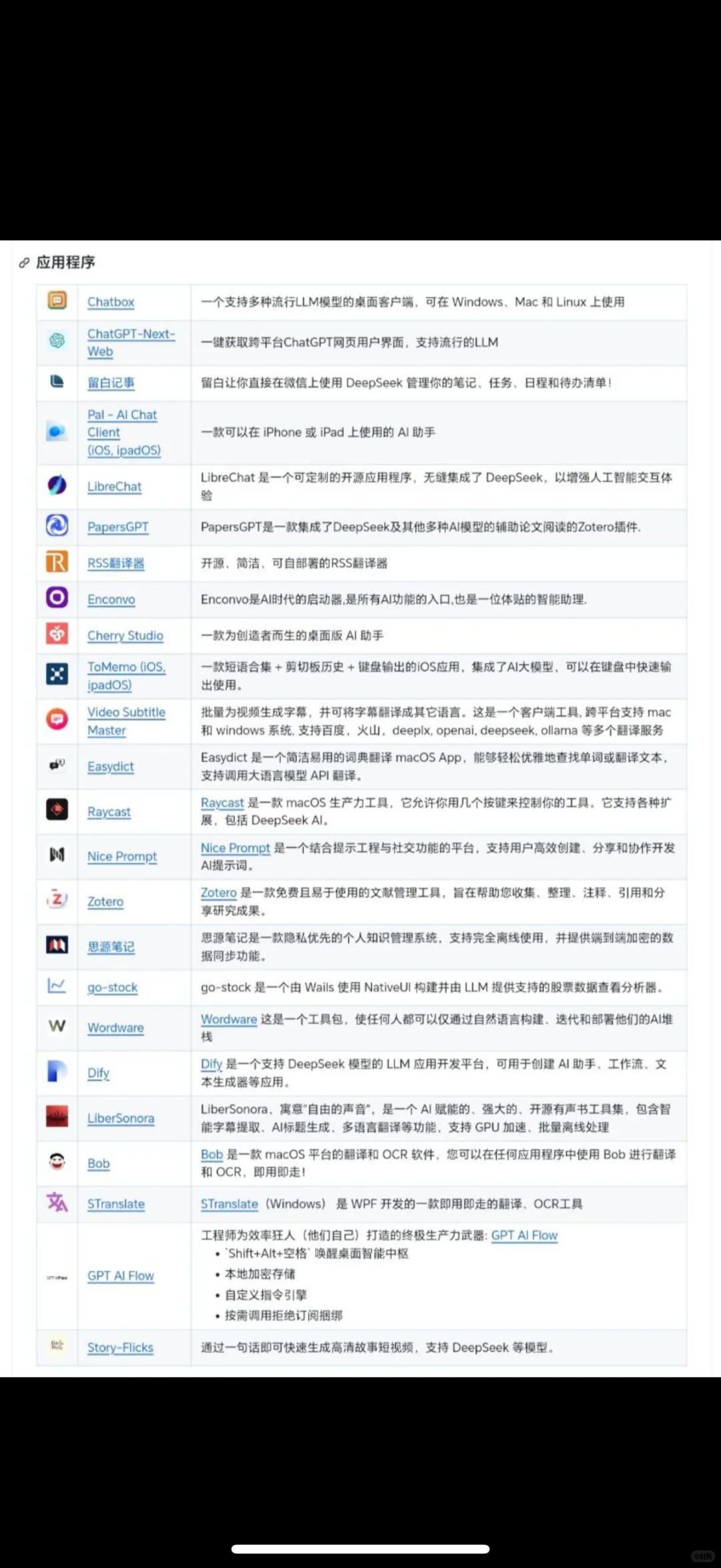Click the Raycast app icon
The height and width of the screenshot is (1568, 721).
57,809
